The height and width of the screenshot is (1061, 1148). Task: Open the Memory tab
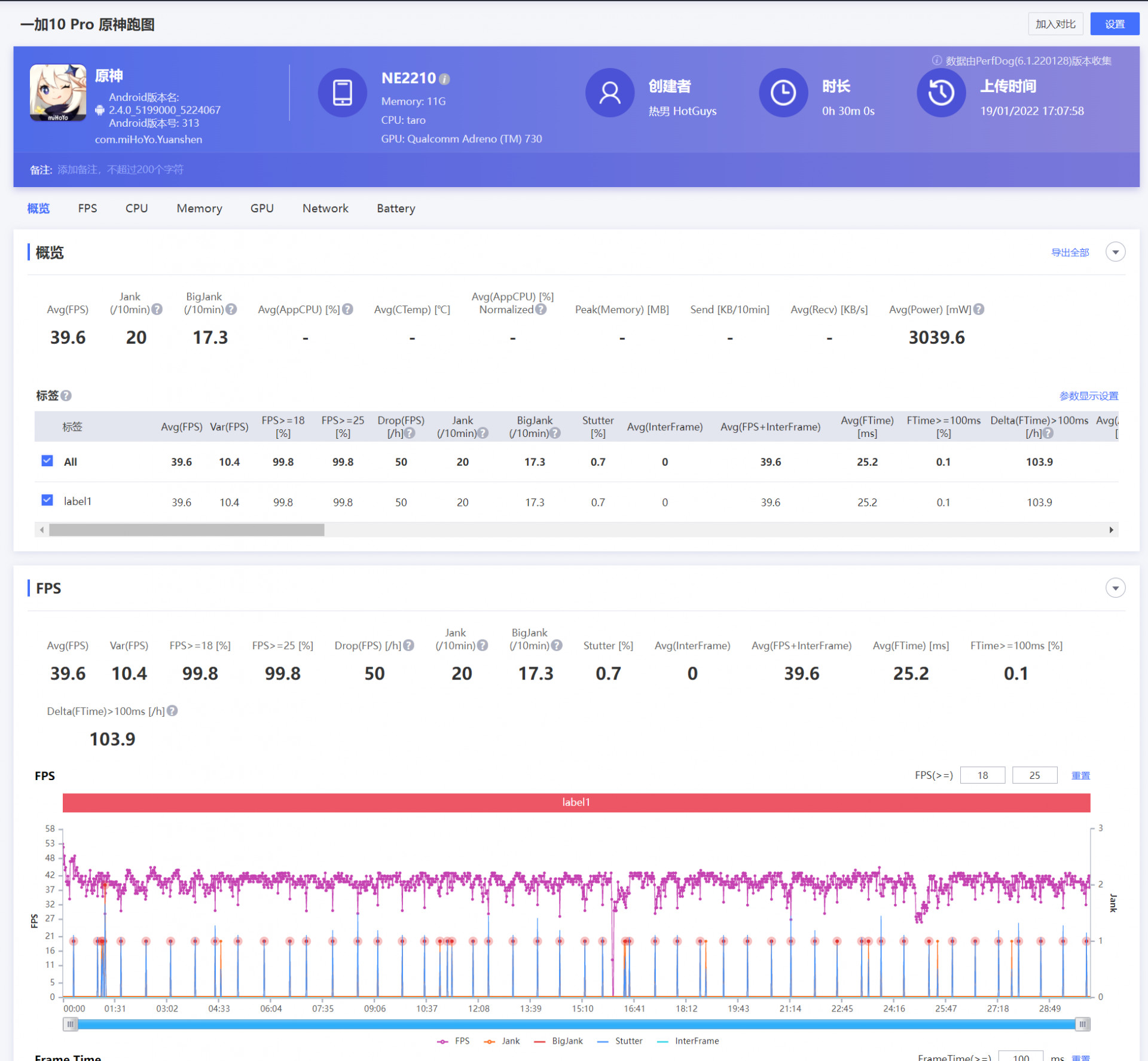click(x=199, y=208)
